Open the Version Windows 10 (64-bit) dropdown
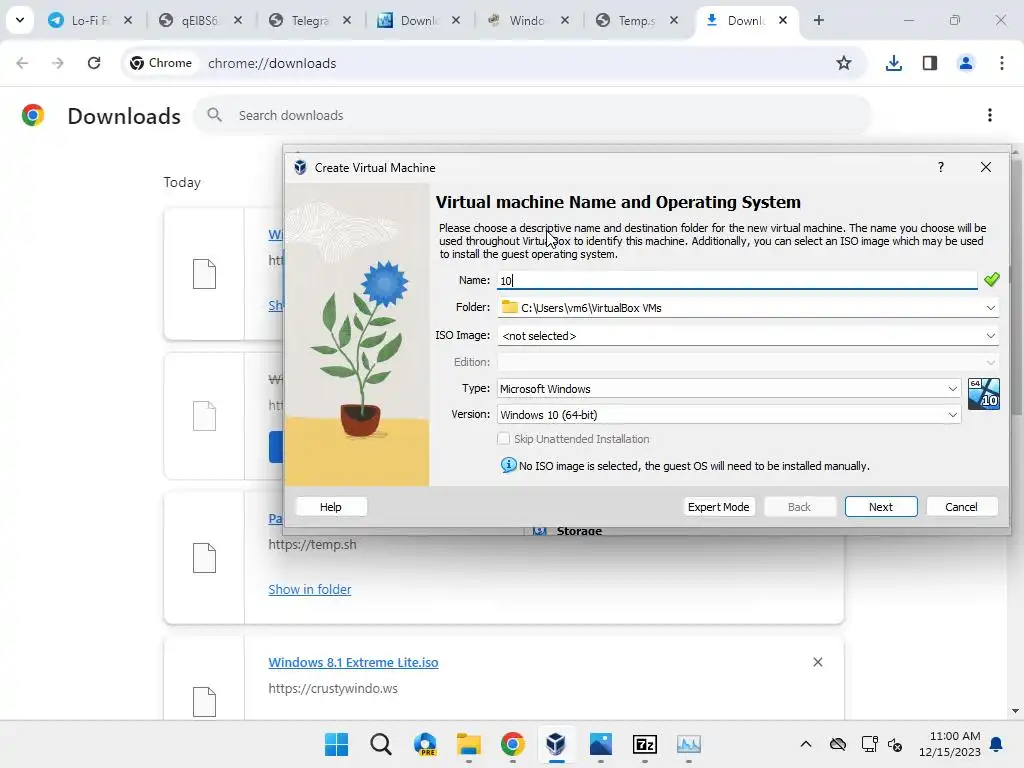Image resolution: width=1024 pixels, height=768 pixels. point(728,415)
